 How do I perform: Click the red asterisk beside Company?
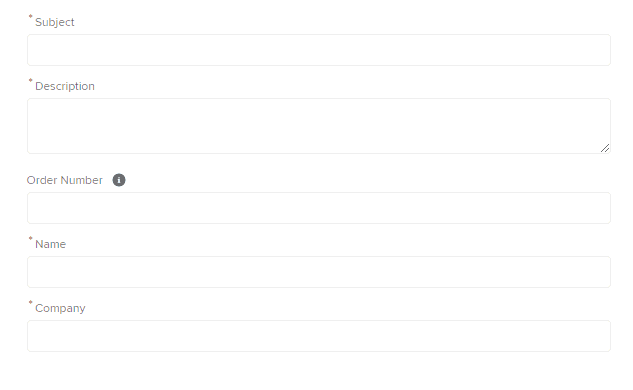30,302
